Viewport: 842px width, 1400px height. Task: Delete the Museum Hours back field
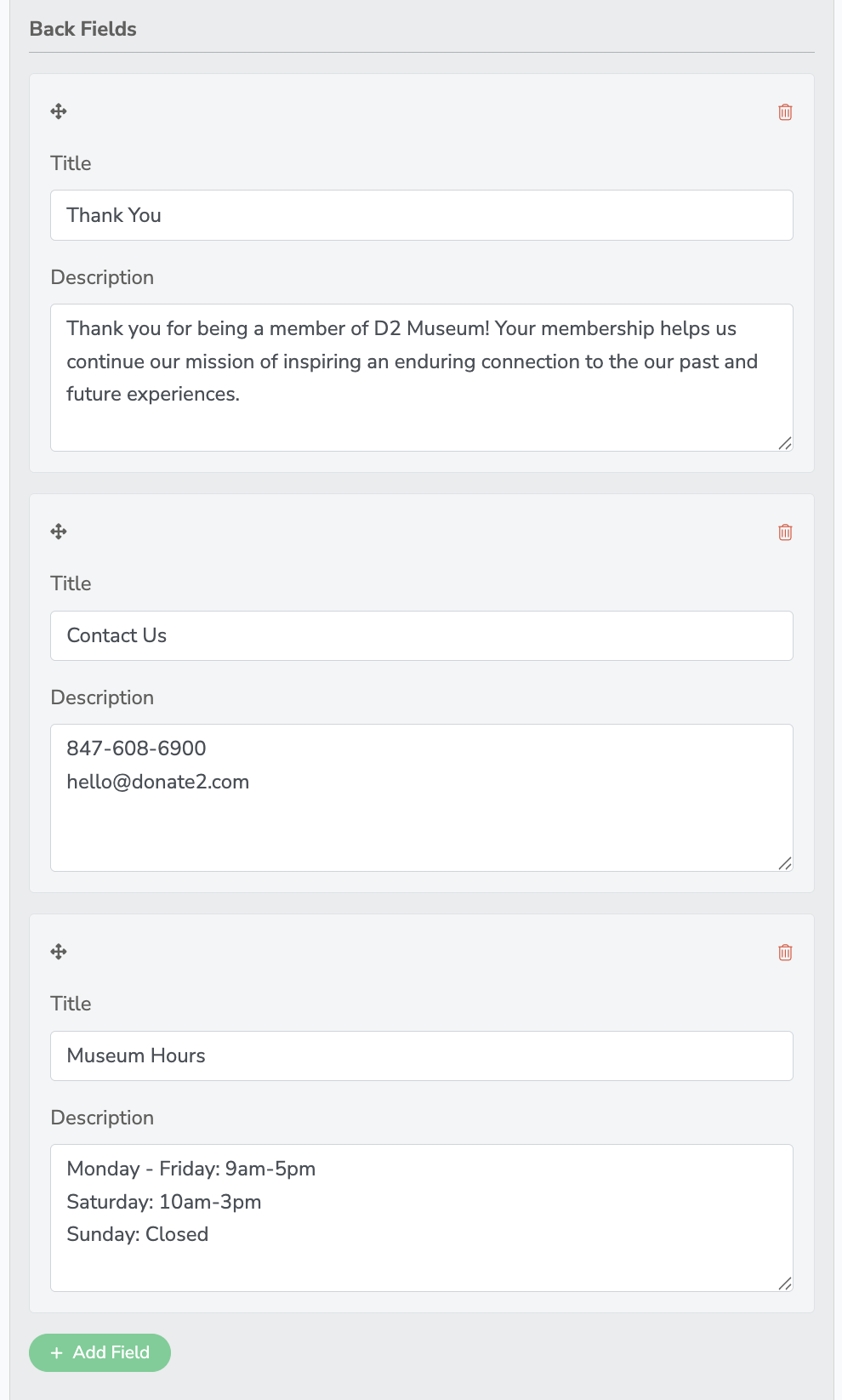point(785,953)
